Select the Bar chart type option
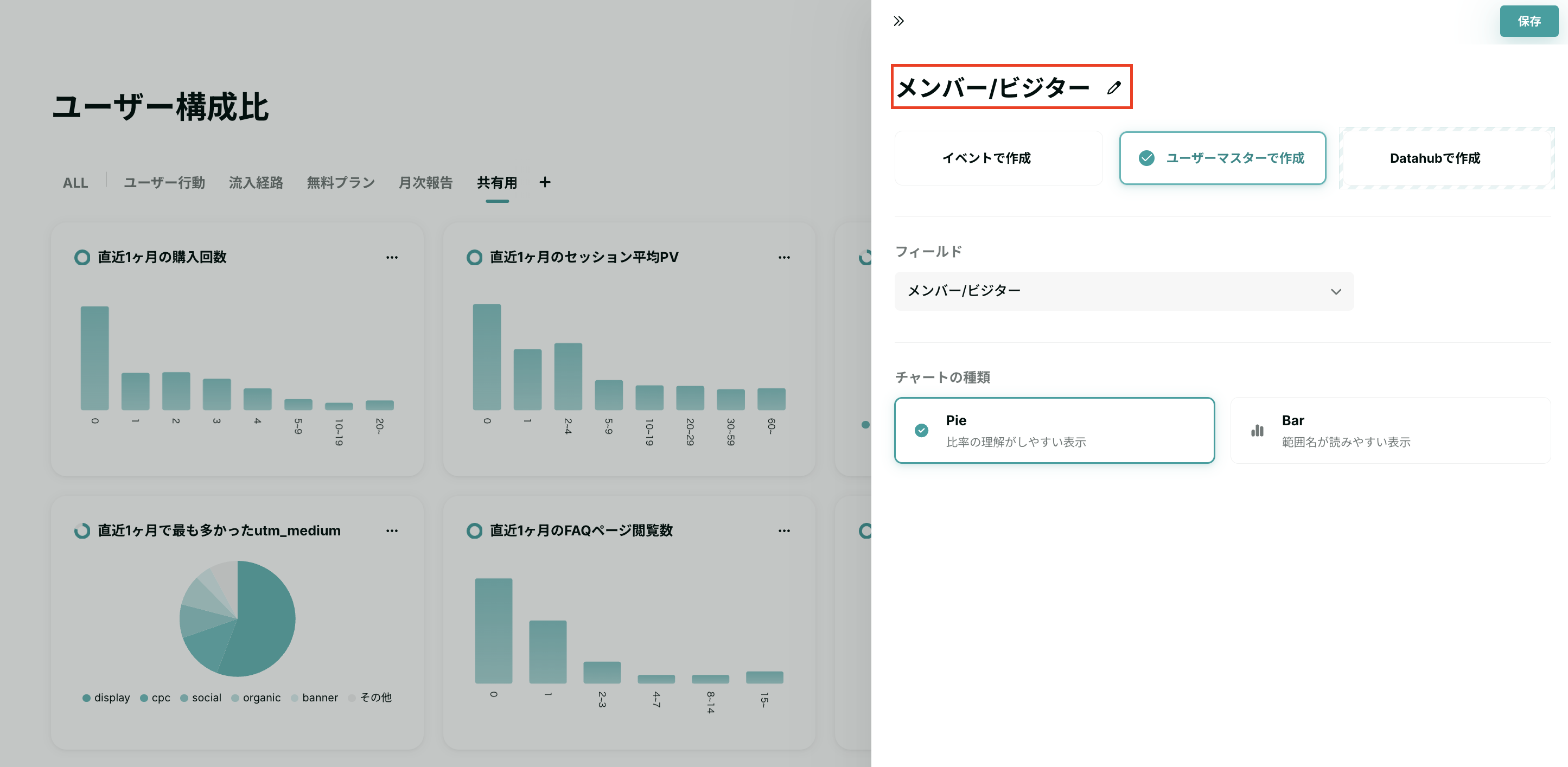The image size is (1568, 767). pos(1390,430)
